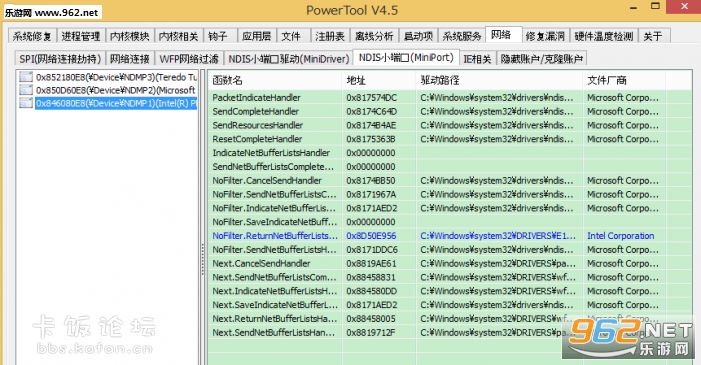The height and width of the screenshot is (365, 701).
Task: Go to 内核相关 tab
Action: pyautogui.click(x=179, y=36)
